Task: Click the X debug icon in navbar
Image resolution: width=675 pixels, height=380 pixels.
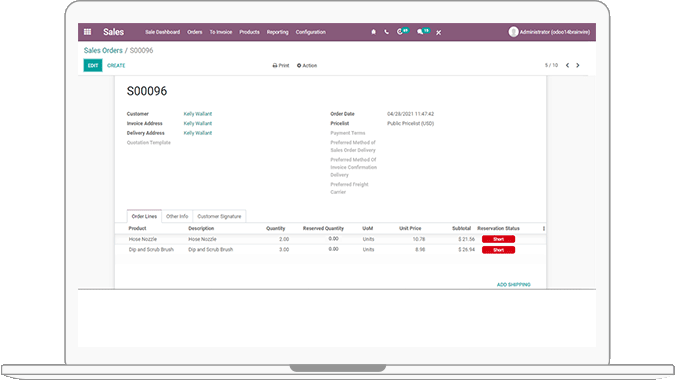Action: coord(438,32)
